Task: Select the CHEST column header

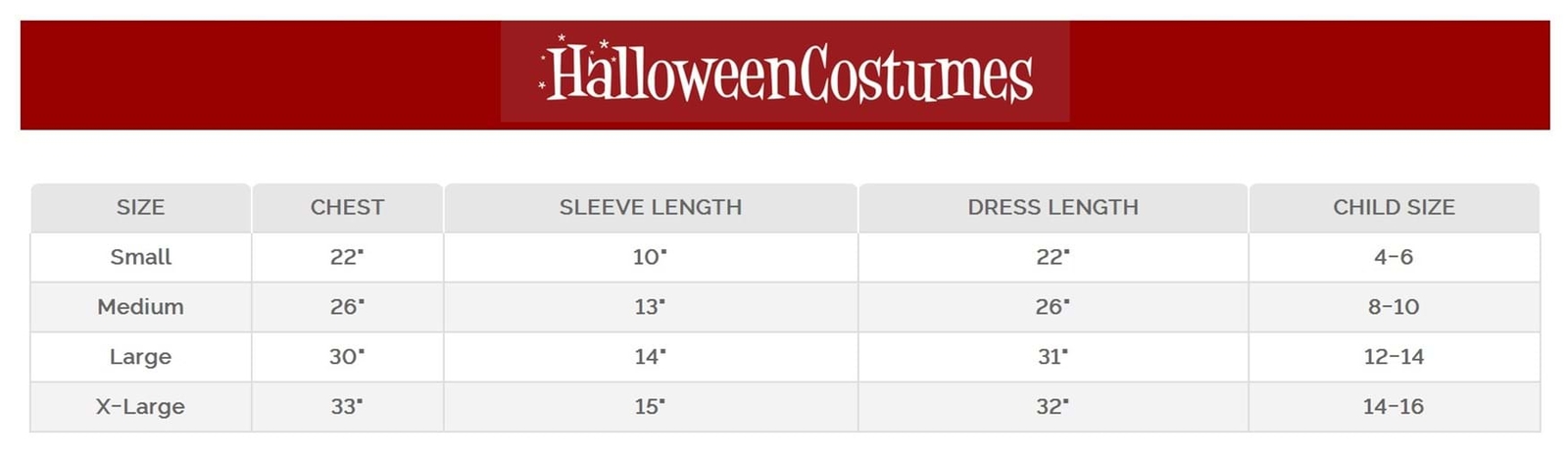Action: 347,207
